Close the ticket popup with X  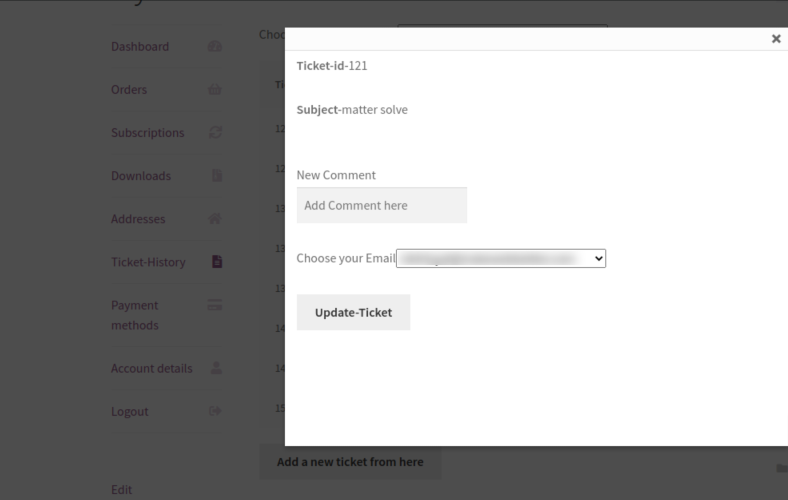[776, 39]
